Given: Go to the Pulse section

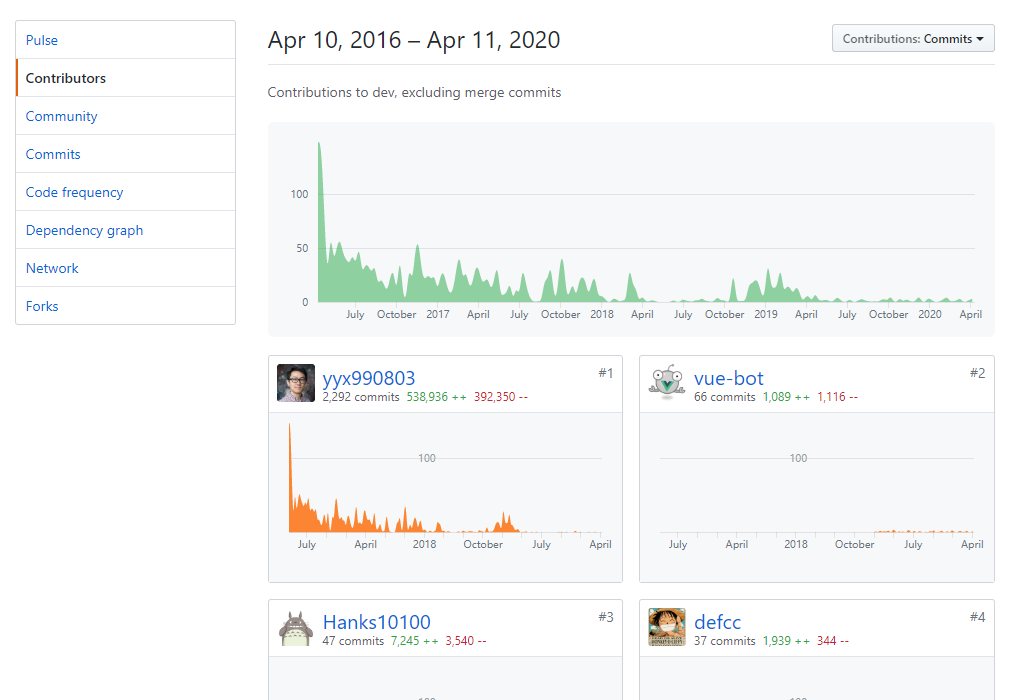Looking at the screenshot, I should [42, 40].
